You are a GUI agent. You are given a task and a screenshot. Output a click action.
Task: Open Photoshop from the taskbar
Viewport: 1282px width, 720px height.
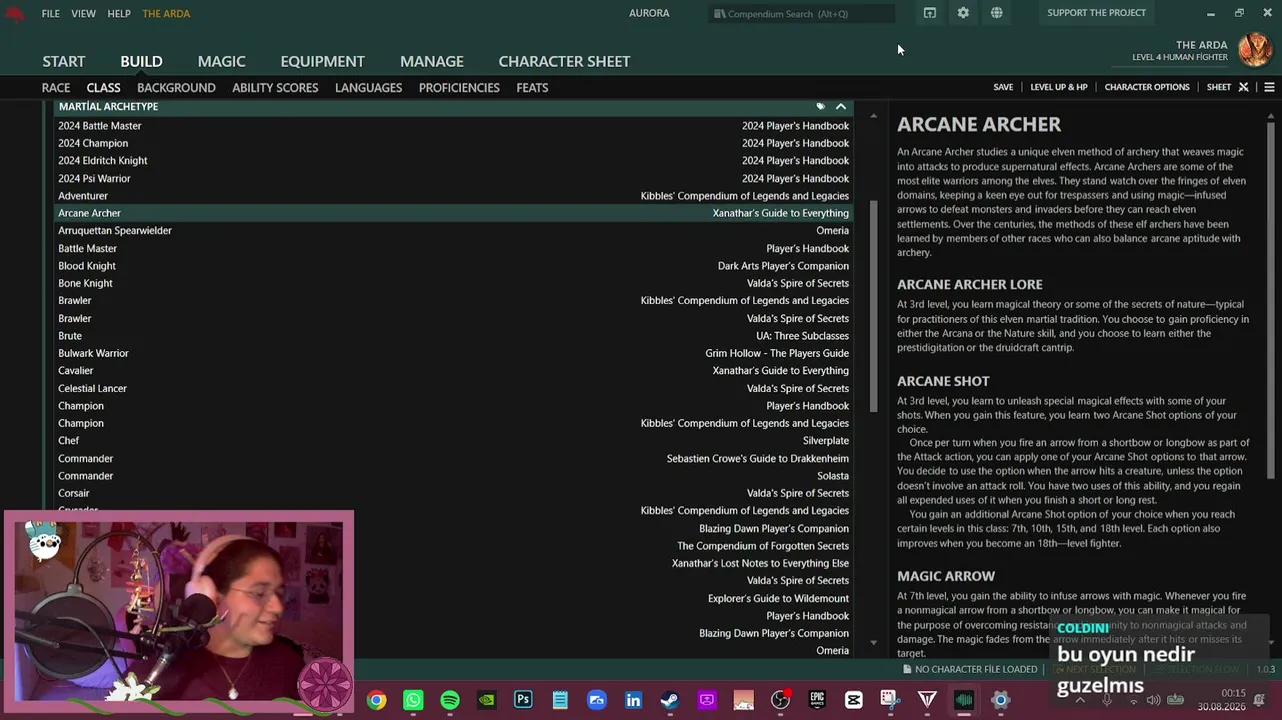point(523,700)
